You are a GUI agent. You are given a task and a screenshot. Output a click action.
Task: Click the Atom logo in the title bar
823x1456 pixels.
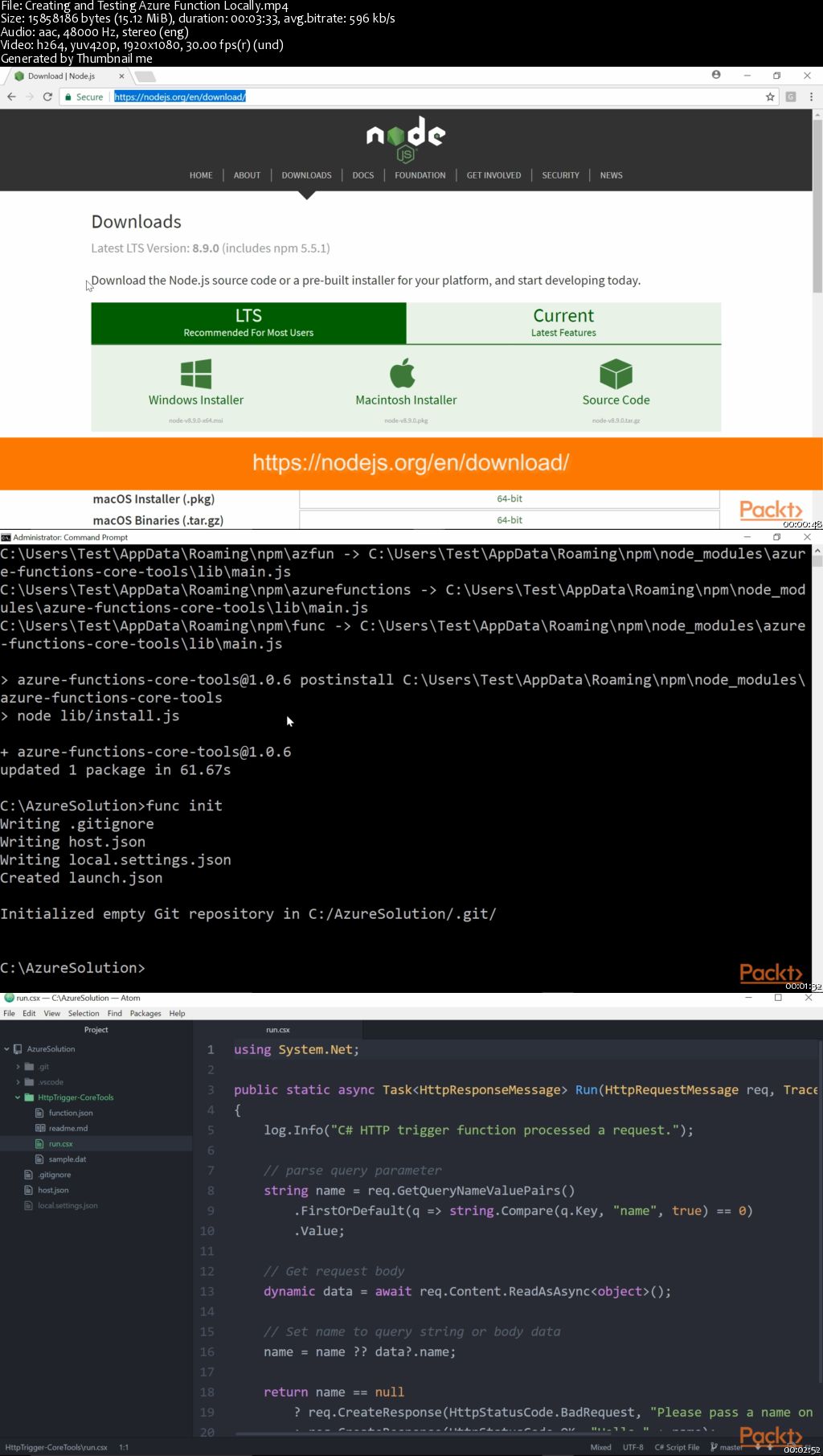[x=9, y=998]
